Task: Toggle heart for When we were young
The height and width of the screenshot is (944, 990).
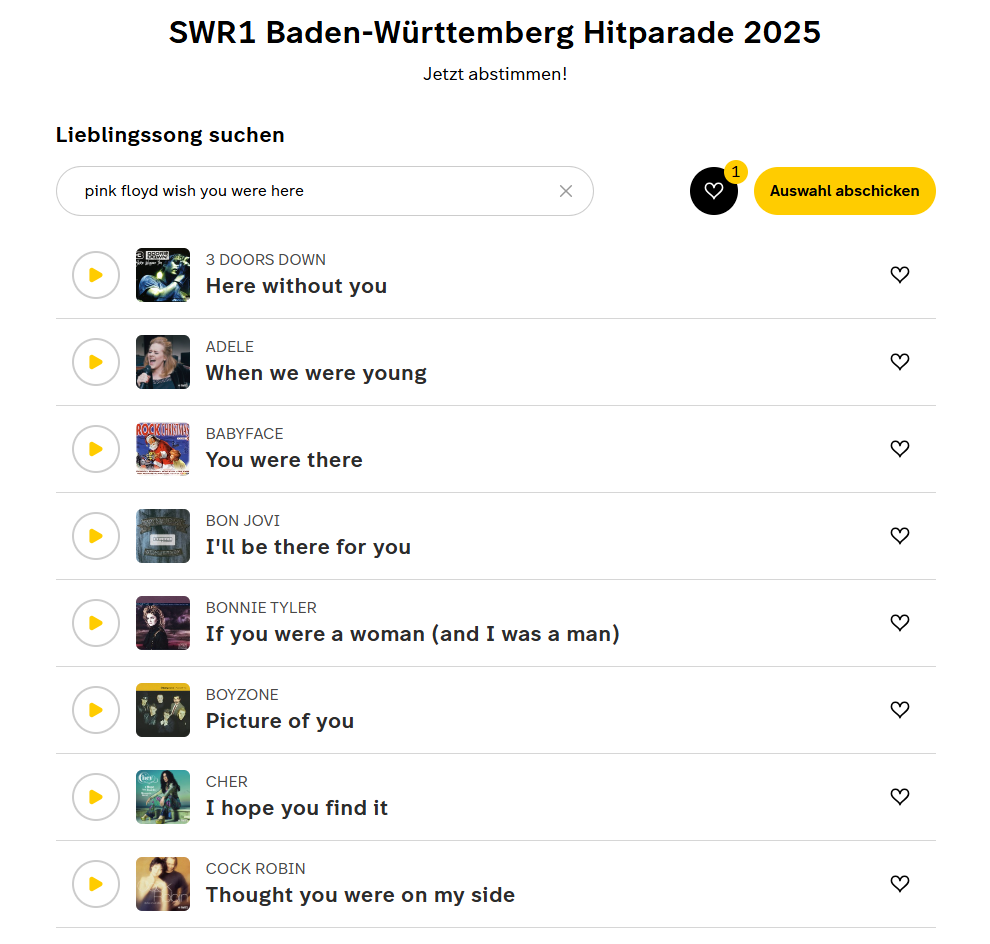Action: (900, 362)
